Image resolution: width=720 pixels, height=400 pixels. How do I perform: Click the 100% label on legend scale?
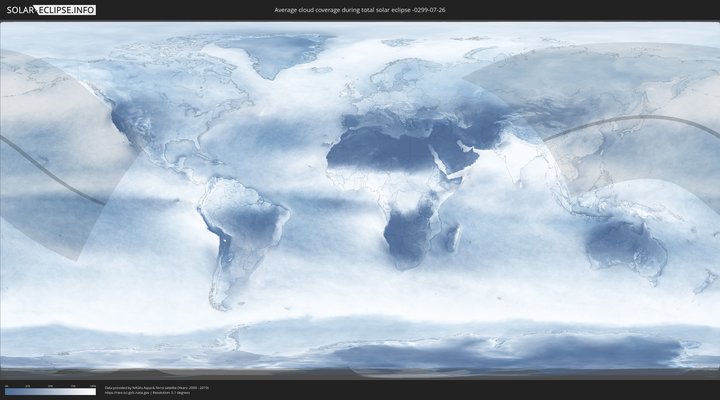pyautogui.click(x=93, y=386)
